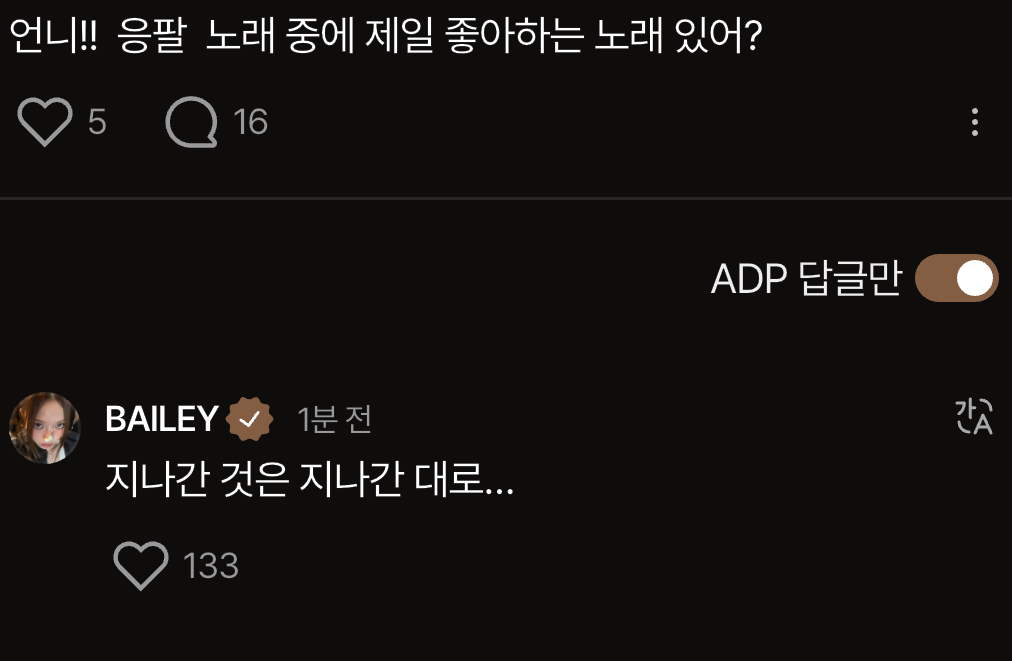Like the post with the heart icon
The width and height of the screenshot is (1012, 661).
(x=45, y=121)
